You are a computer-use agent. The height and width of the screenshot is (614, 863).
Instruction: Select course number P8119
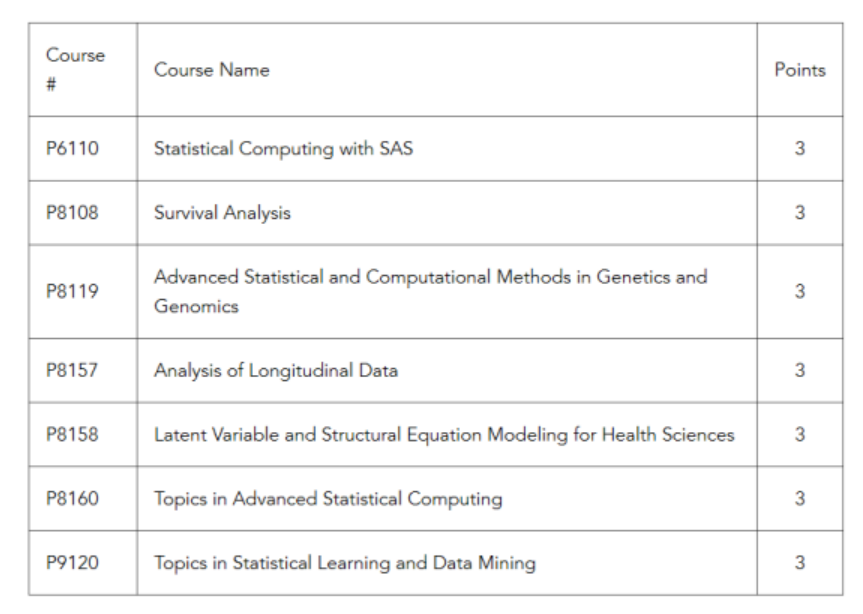(x=72, y=291)
